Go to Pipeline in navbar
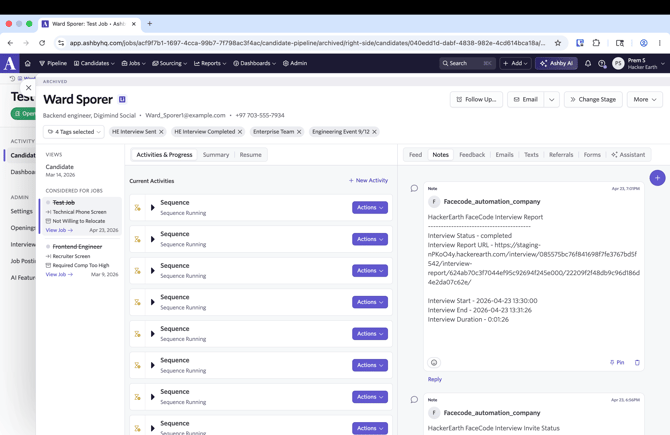 [x=53, y=63]
